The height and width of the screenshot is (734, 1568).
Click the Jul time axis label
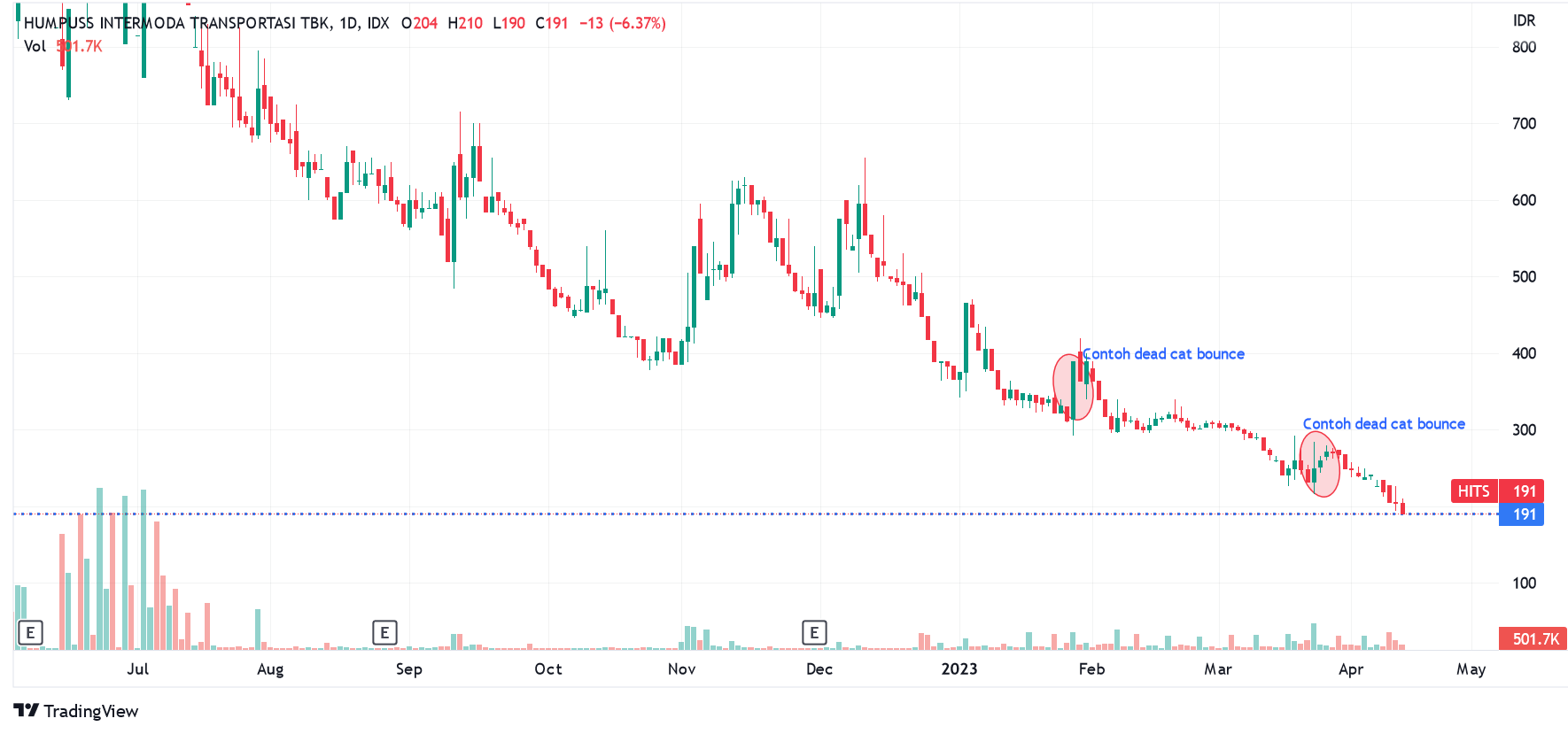pyautogui.click(x=138, y=669)
